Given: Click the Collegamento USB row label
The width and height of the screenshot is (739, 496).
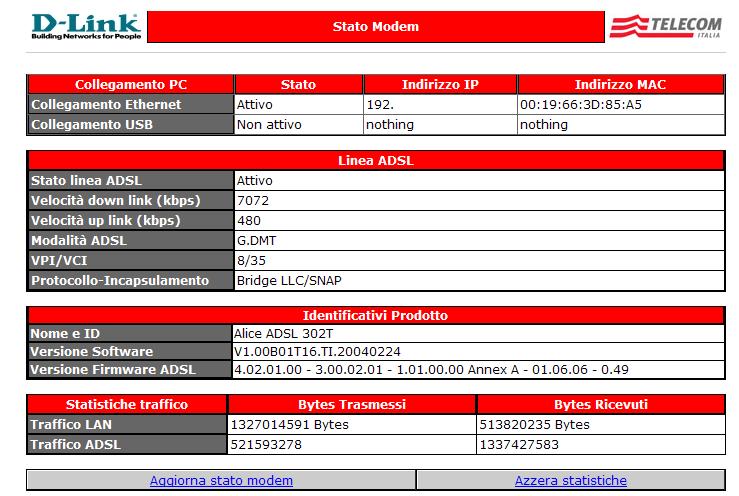Looking at the screenshot, I should [92, 125].
